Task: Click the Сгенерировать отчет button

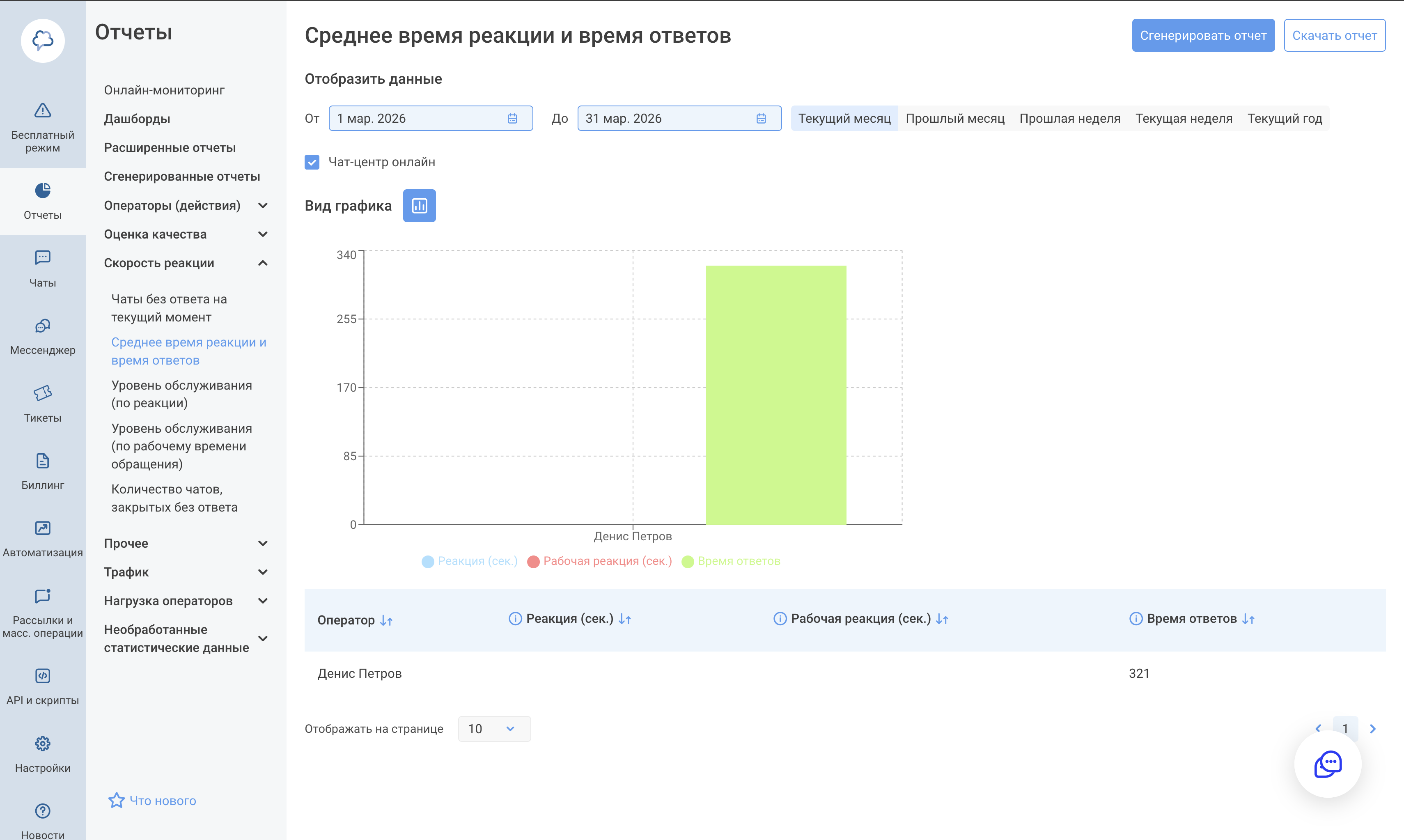Action: coord(1202,36)
